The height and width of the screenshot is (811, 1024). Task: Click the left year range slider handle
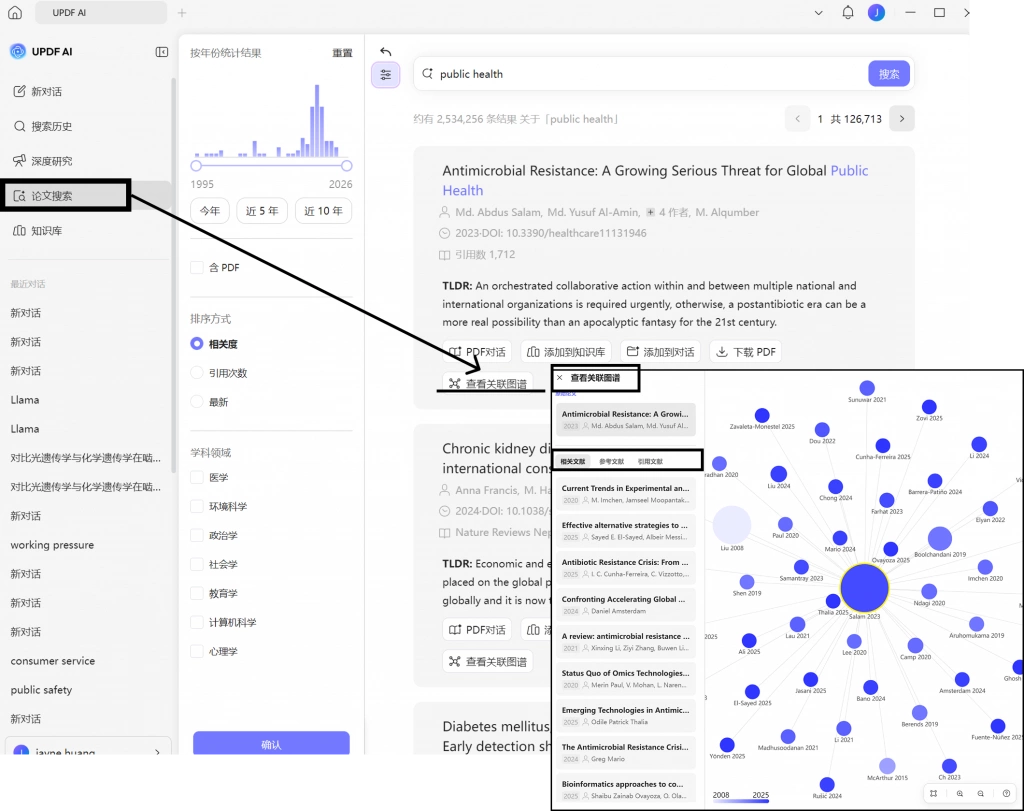pos(196,165)
